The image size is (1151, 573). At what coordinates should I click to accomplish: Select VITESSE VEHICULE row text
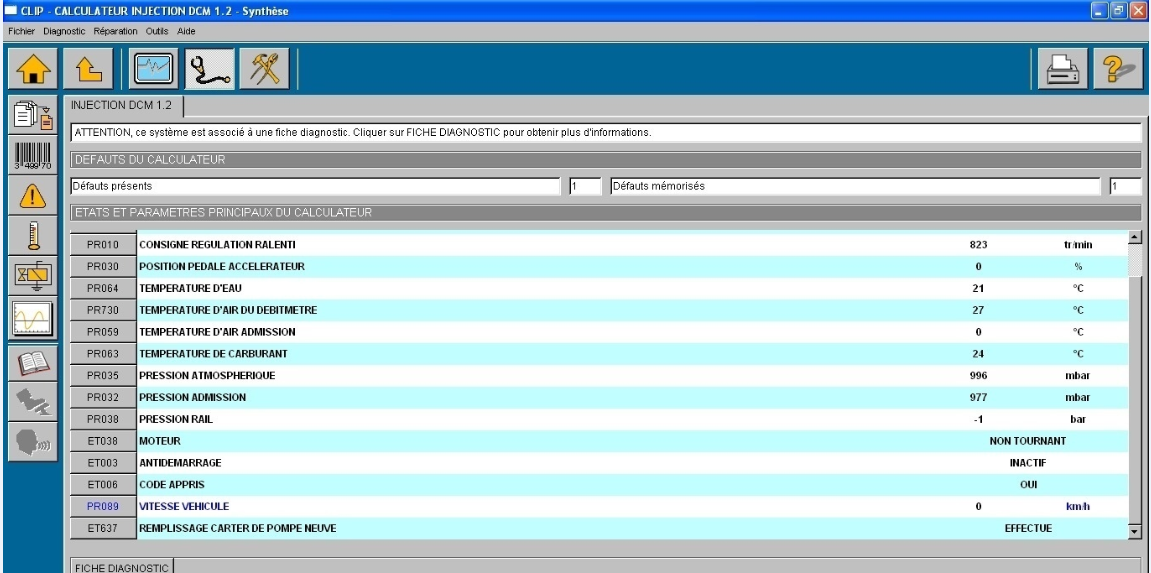tap(184, 507)
